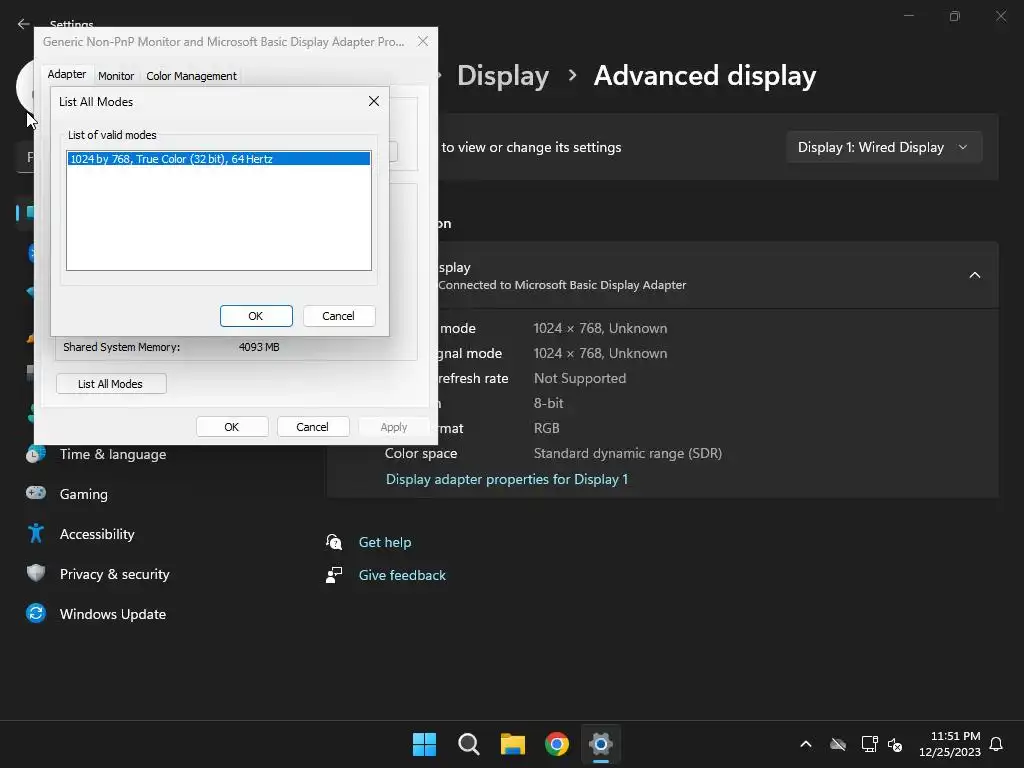Launch Google Chrome from the taskbar
The width and height of the screenshot is (1024, 768).
(557, 744)
